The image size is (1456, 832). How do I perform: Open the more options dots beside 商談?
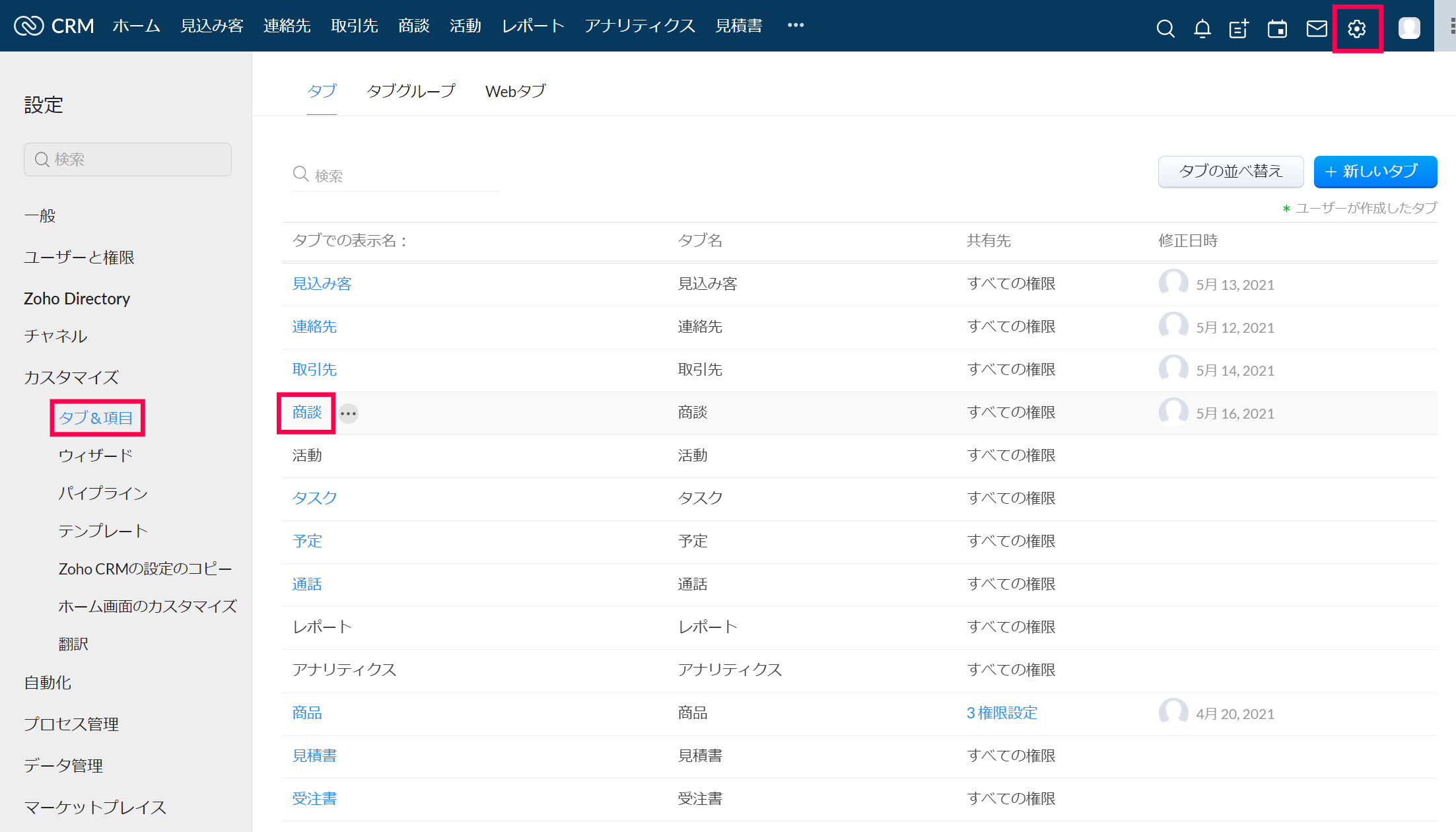click(x=349, y=413)
